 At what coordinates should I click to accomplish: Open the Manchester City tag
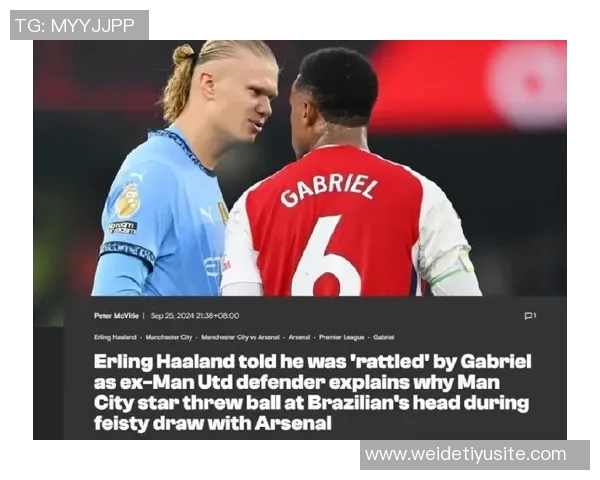(x=169, y=338)
